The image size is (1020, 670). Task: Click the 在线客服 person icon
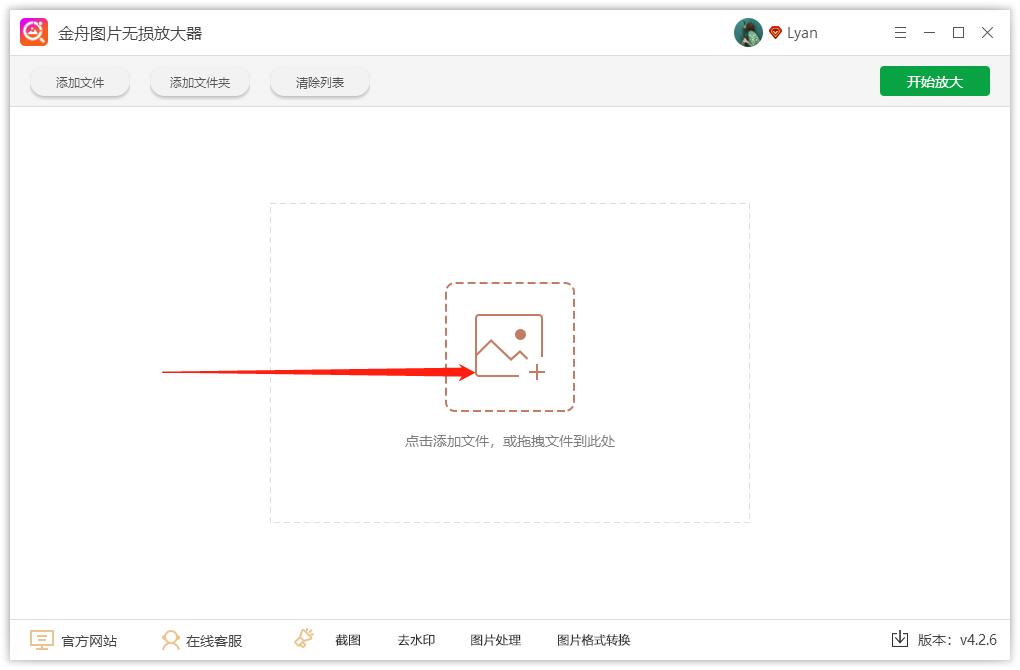click(171, 640)
